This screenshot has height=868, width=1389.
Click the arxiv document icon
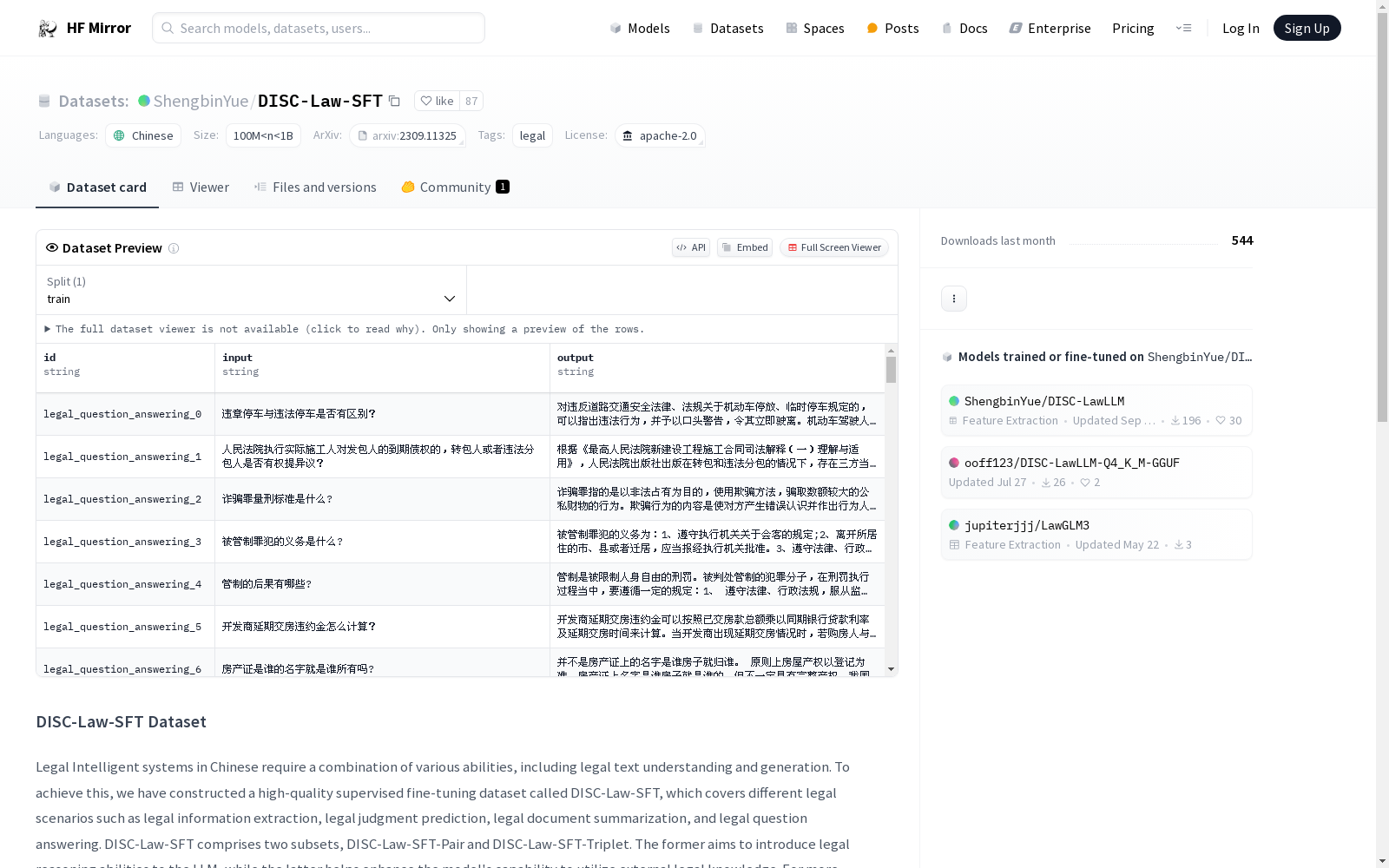pyautogui.click(x=363, y=135)
